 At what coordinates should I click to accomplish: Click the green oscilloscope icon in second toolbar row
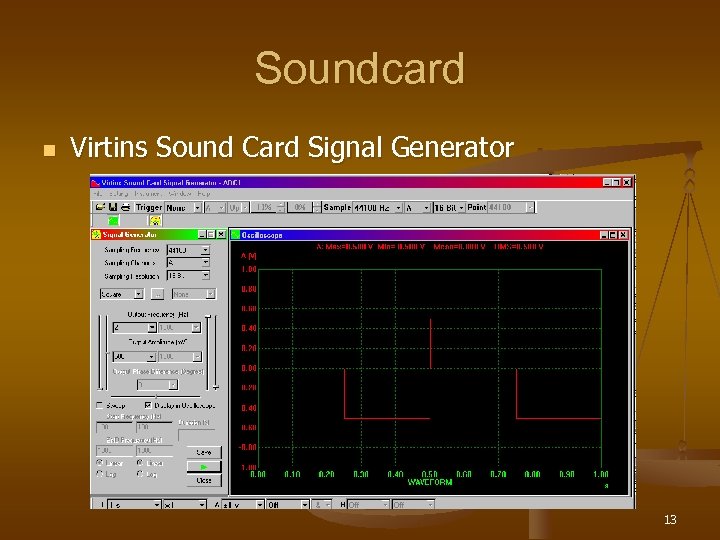coord(113,220)
